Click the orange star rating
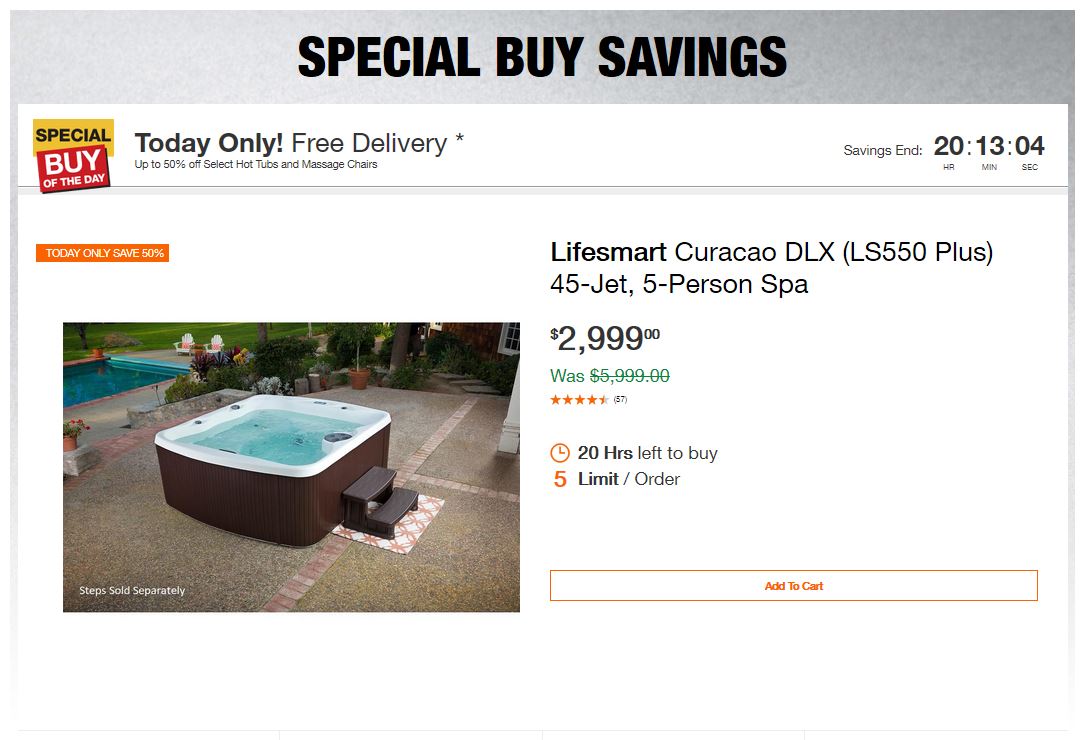The width and height of the screenshot is (1086, 740). click(579, 400)
